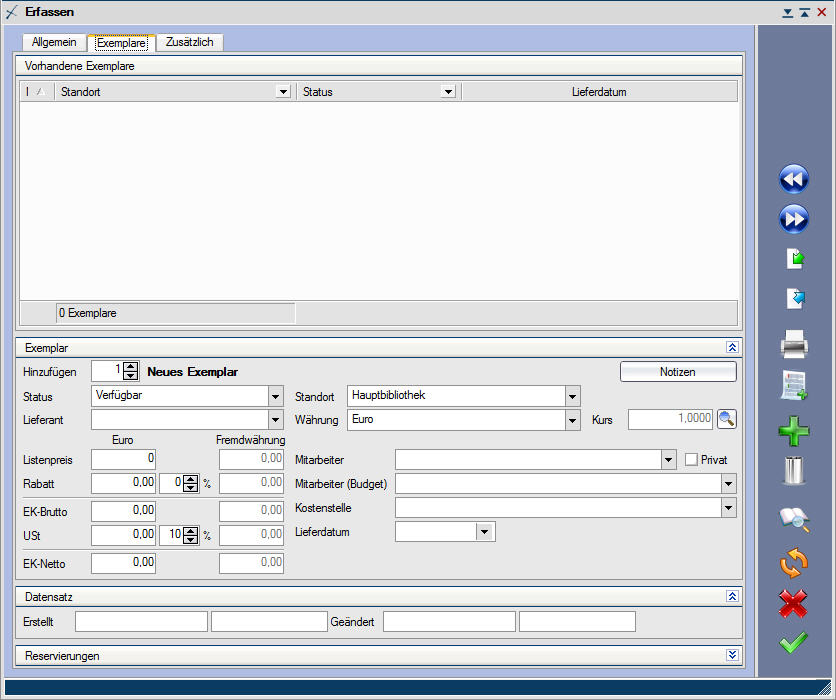Click the green checkmark confirm icon
836x700 pixels.
tap(793, 642)
